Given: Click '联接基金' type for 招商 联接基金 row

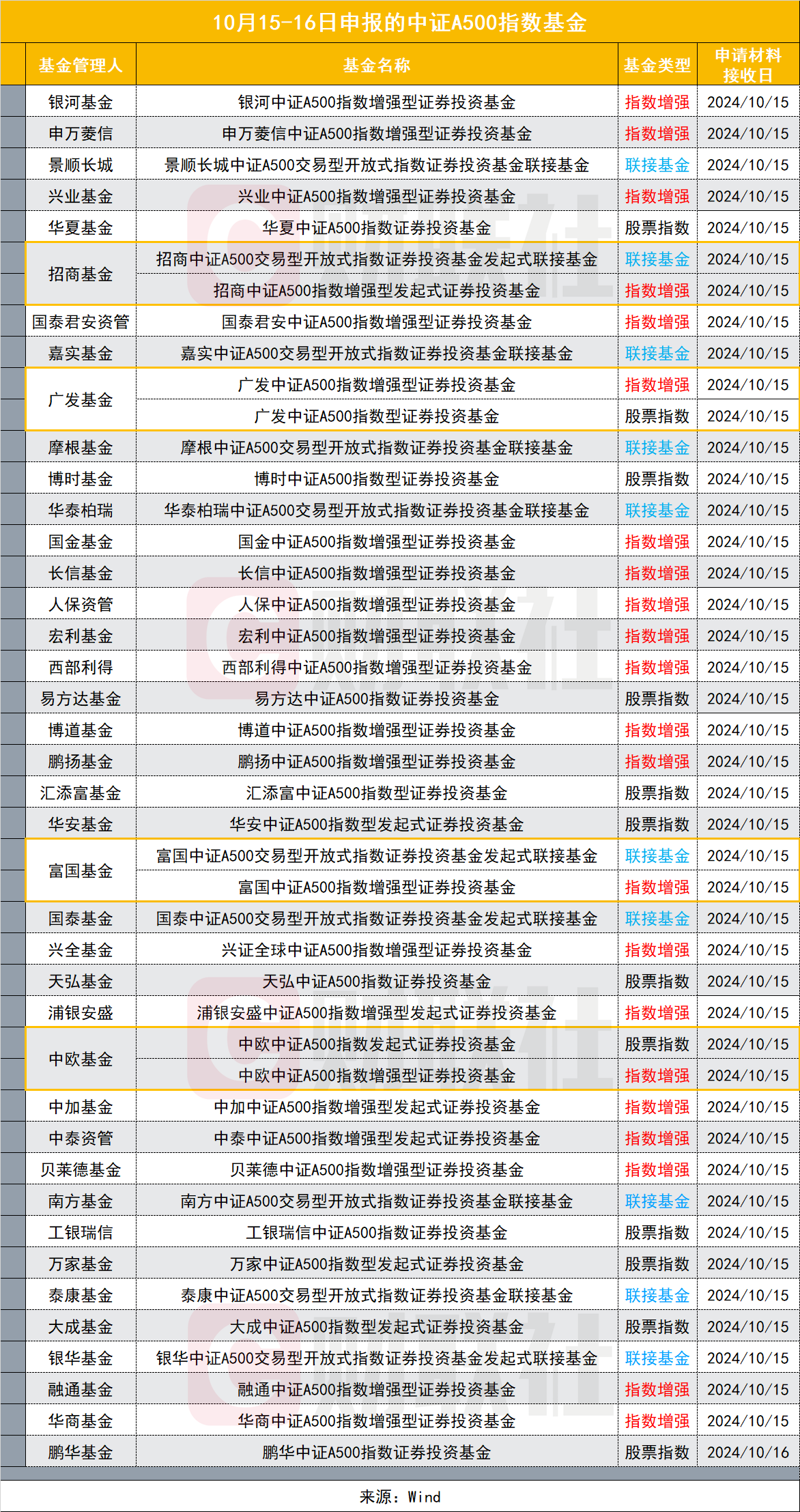Looking at the screenshot, I should [x=657, y=259].
